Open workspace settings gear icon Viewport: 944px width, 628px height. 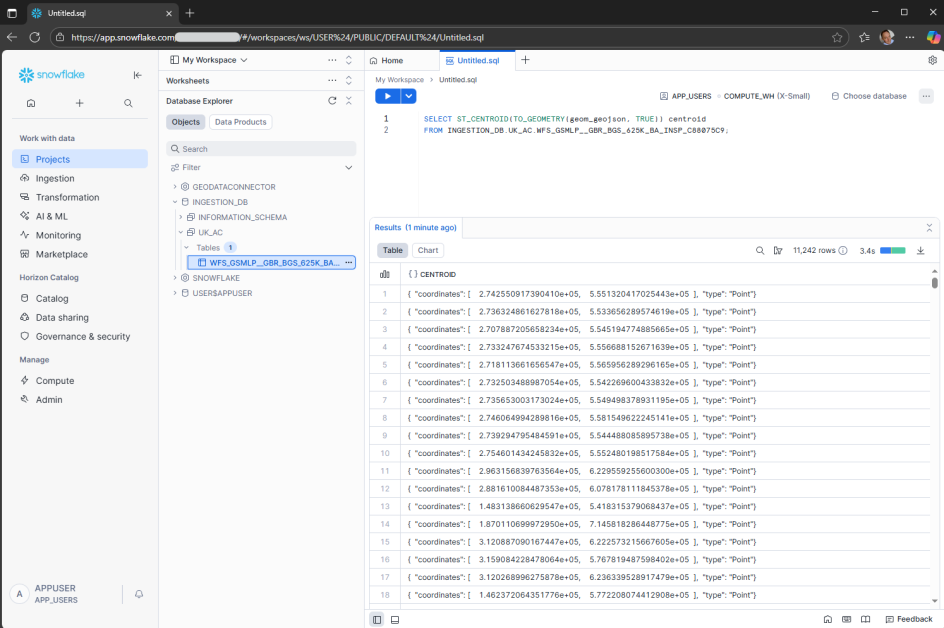pos(933,60)
